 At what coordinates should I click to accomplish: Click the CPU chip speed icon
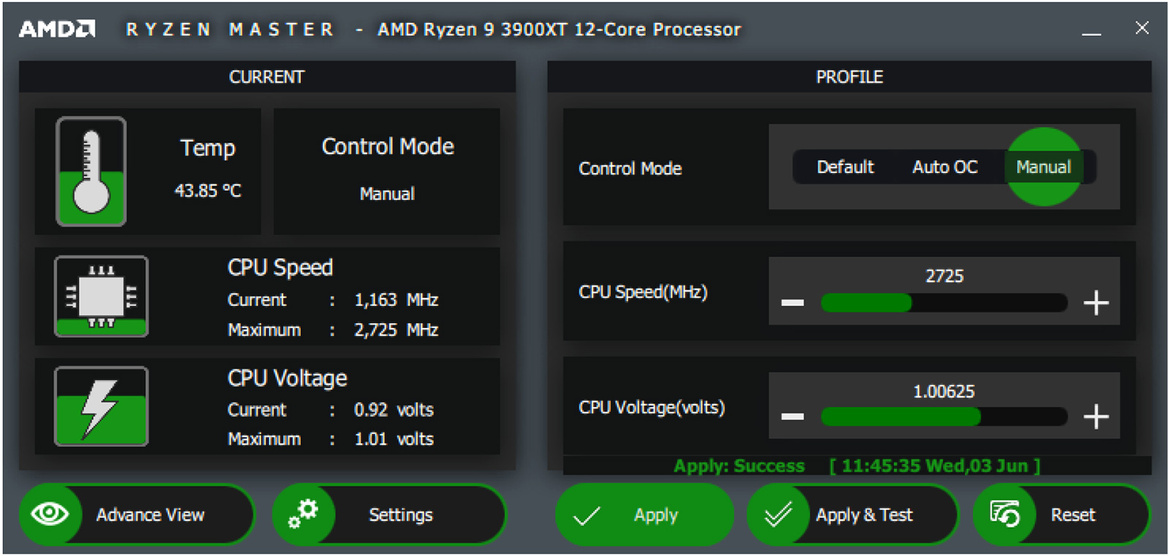pos(101,297)
